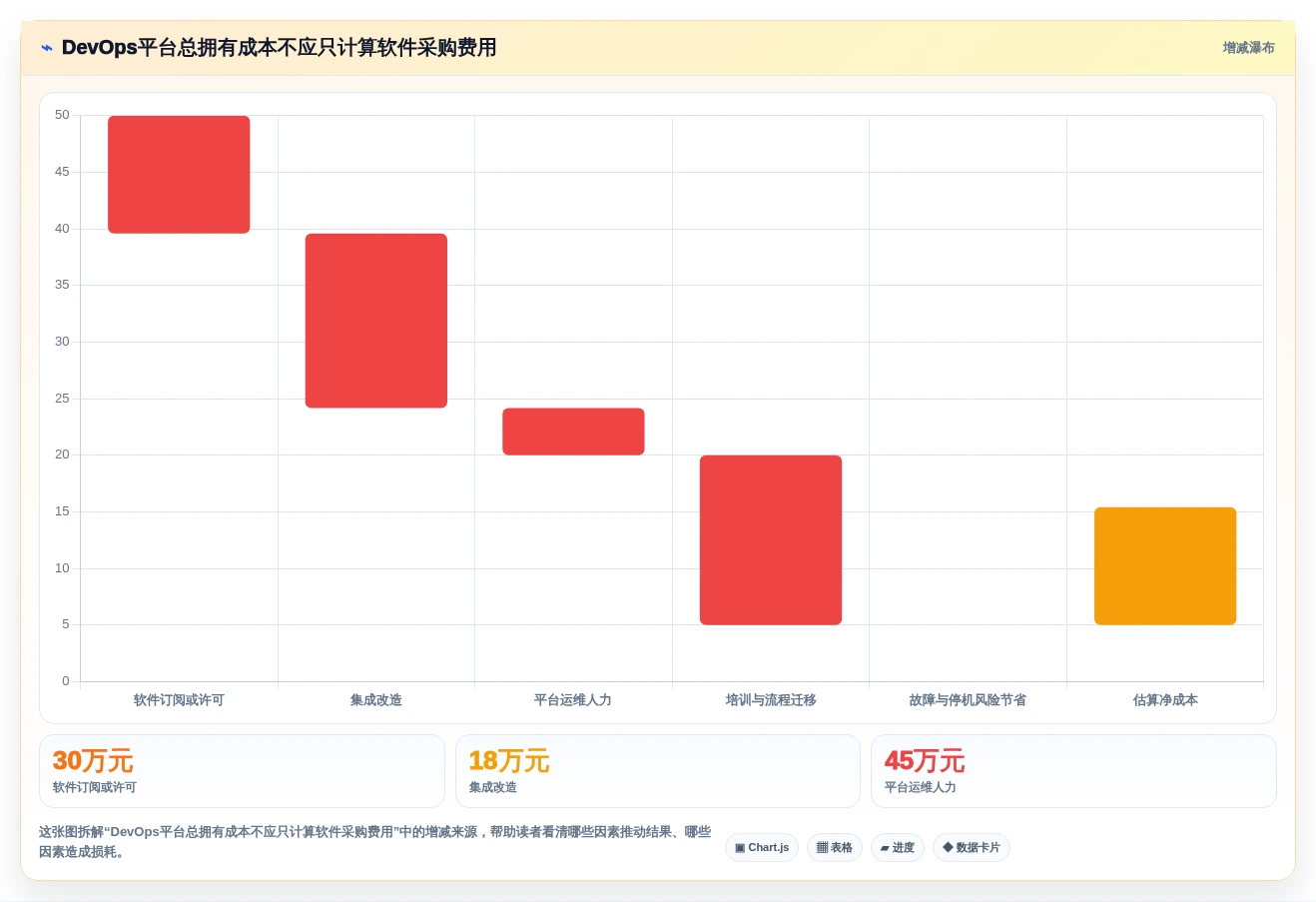1316x902 pixels.
Task: Select the 数据卡片 tag chip
Action: (972, 847)
